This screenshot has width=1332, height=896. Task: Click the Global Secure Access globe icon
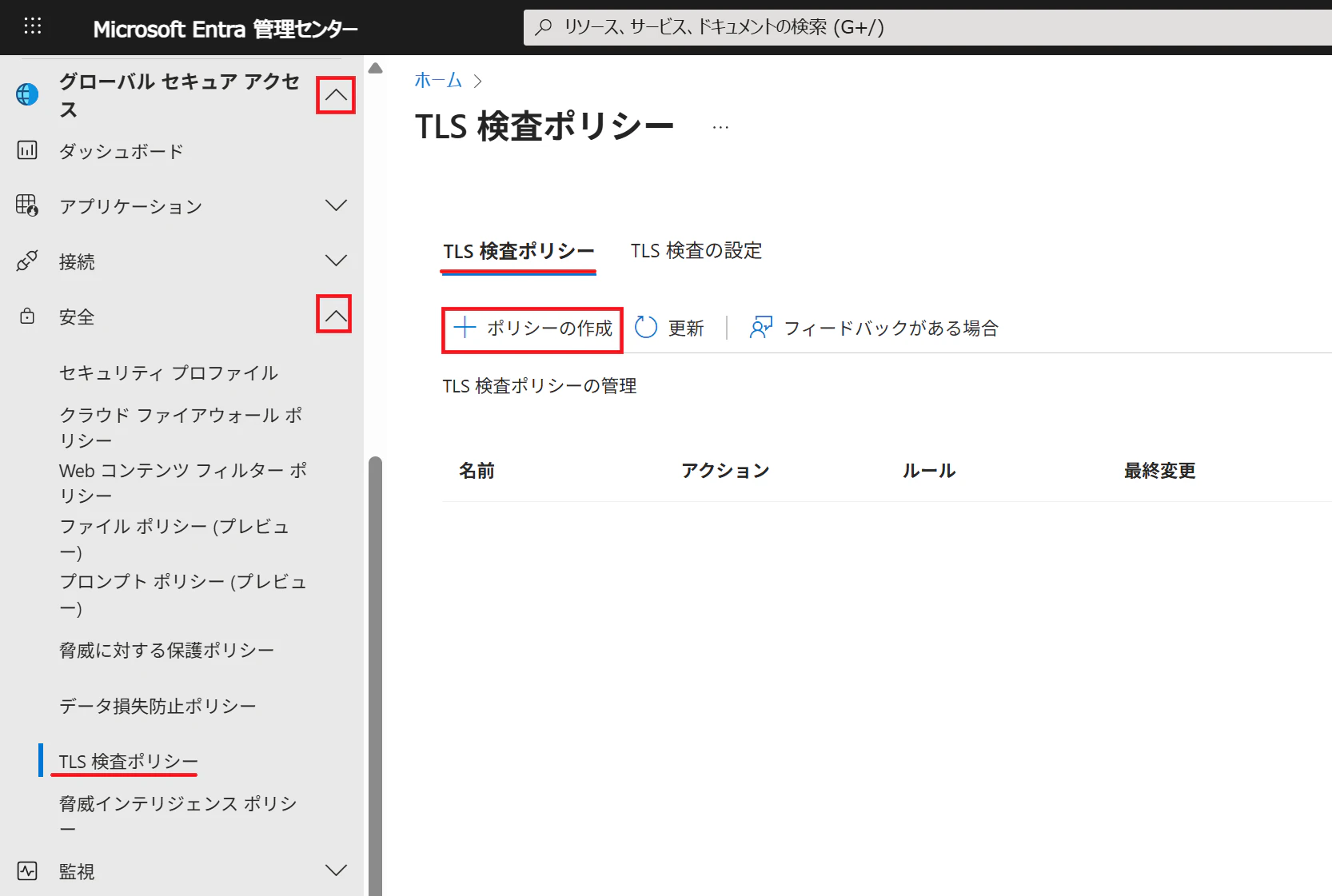point(27,94)
